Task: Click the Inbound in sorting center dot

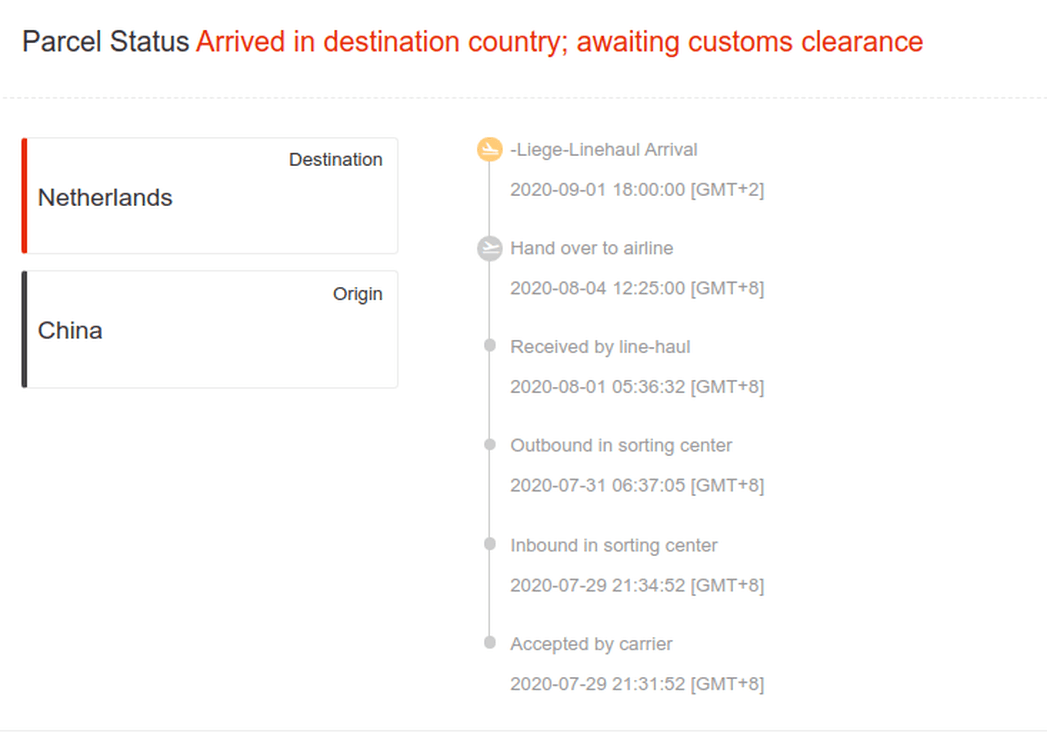Action: (489, 544)
